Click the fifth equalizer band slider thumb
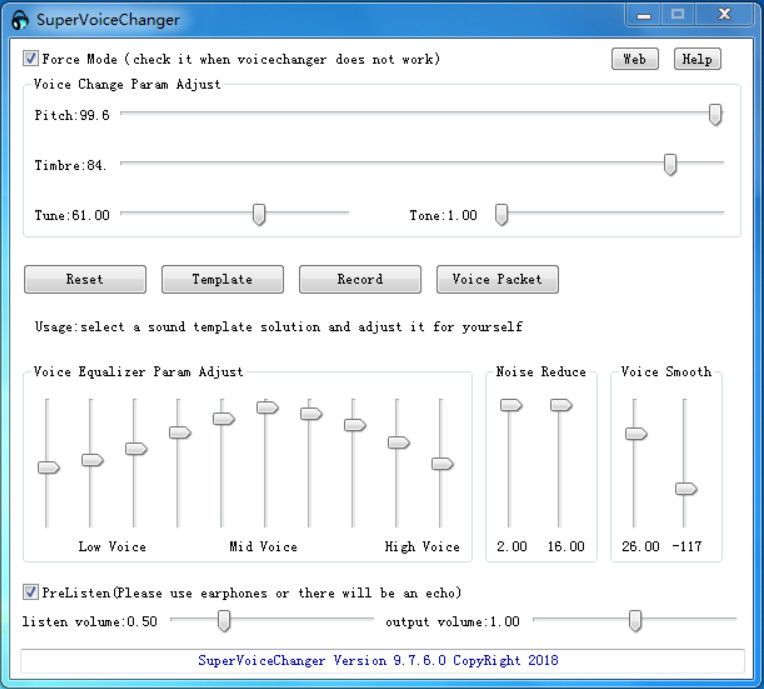 point(224,419)
